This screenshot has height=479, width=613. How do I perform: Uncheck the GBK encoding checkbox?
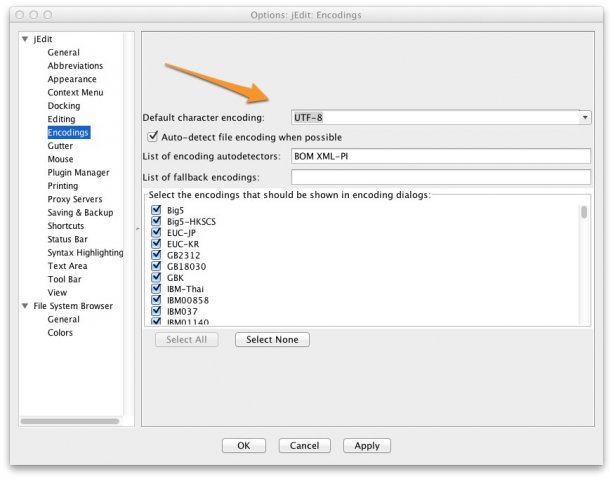(x=156, y=277)
